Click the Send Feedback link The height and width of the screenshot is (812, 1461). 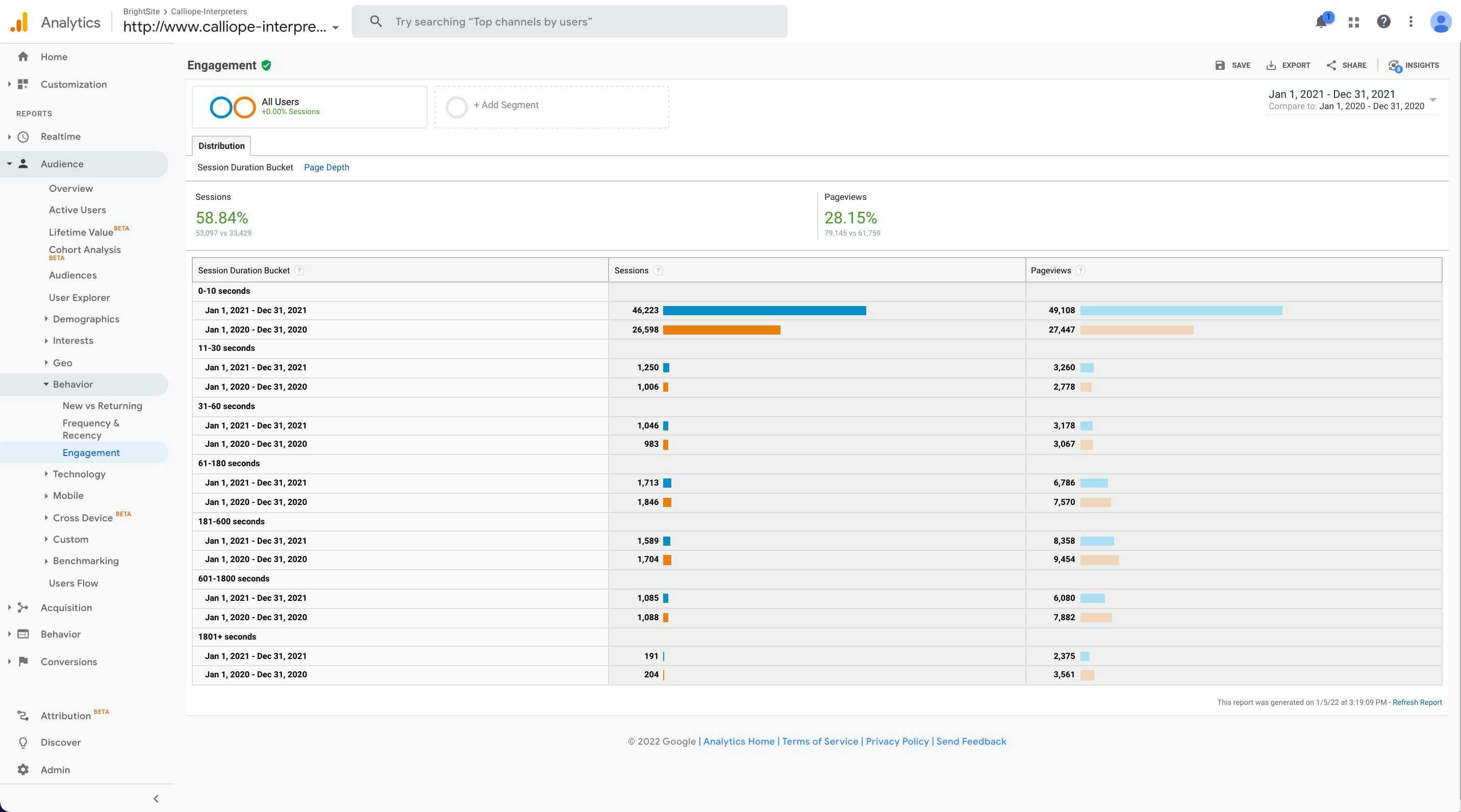(971, 741)
